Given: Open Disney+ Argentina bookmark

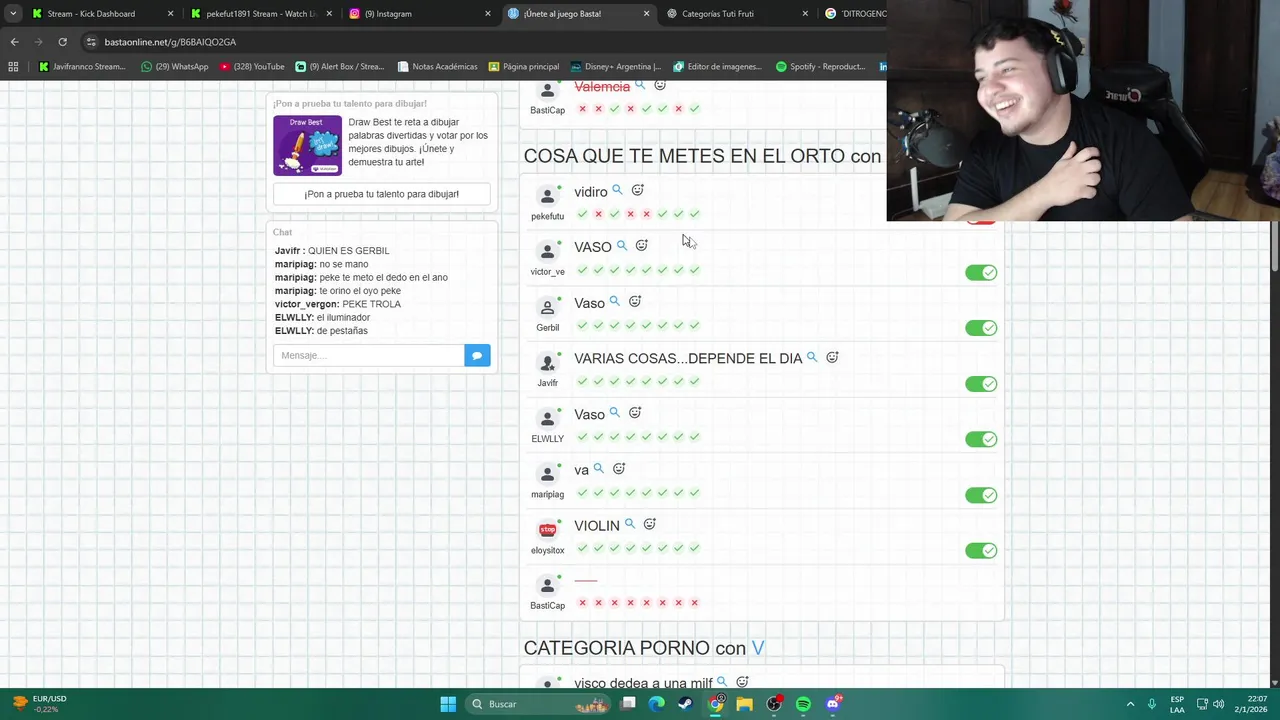Looking at the screenshot, I should click(616, 67).
